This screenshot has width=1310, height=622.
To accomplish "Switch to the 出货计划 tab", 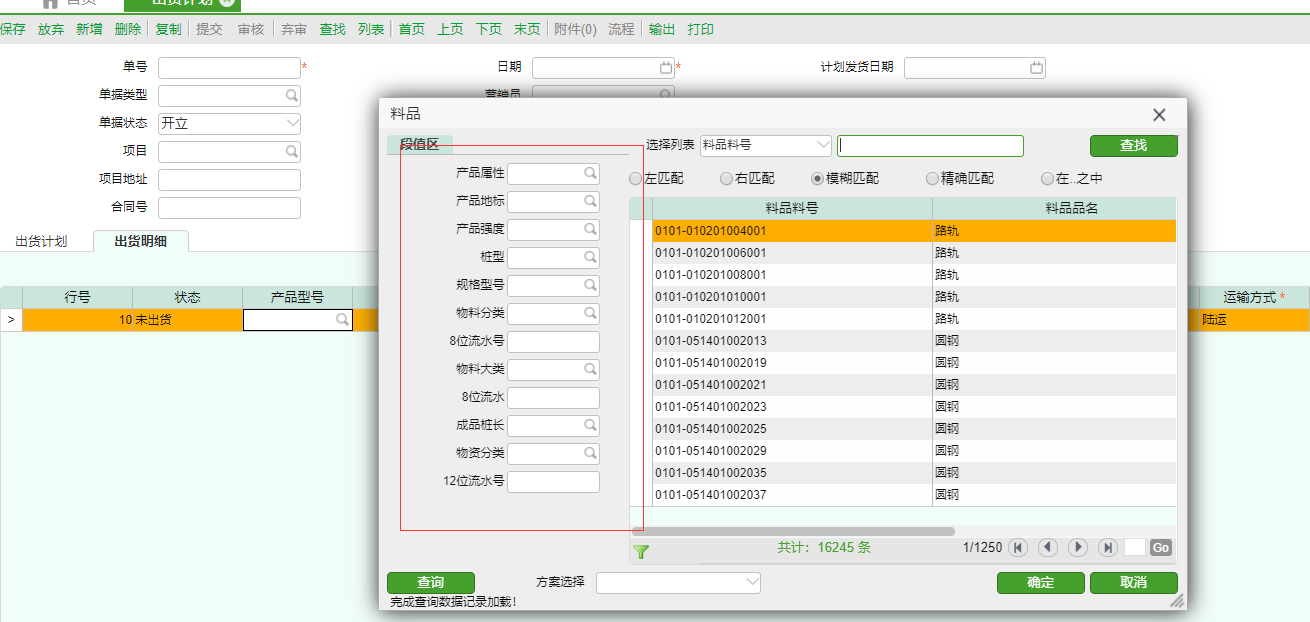I will pyautogui.click(x=42, y=241).
